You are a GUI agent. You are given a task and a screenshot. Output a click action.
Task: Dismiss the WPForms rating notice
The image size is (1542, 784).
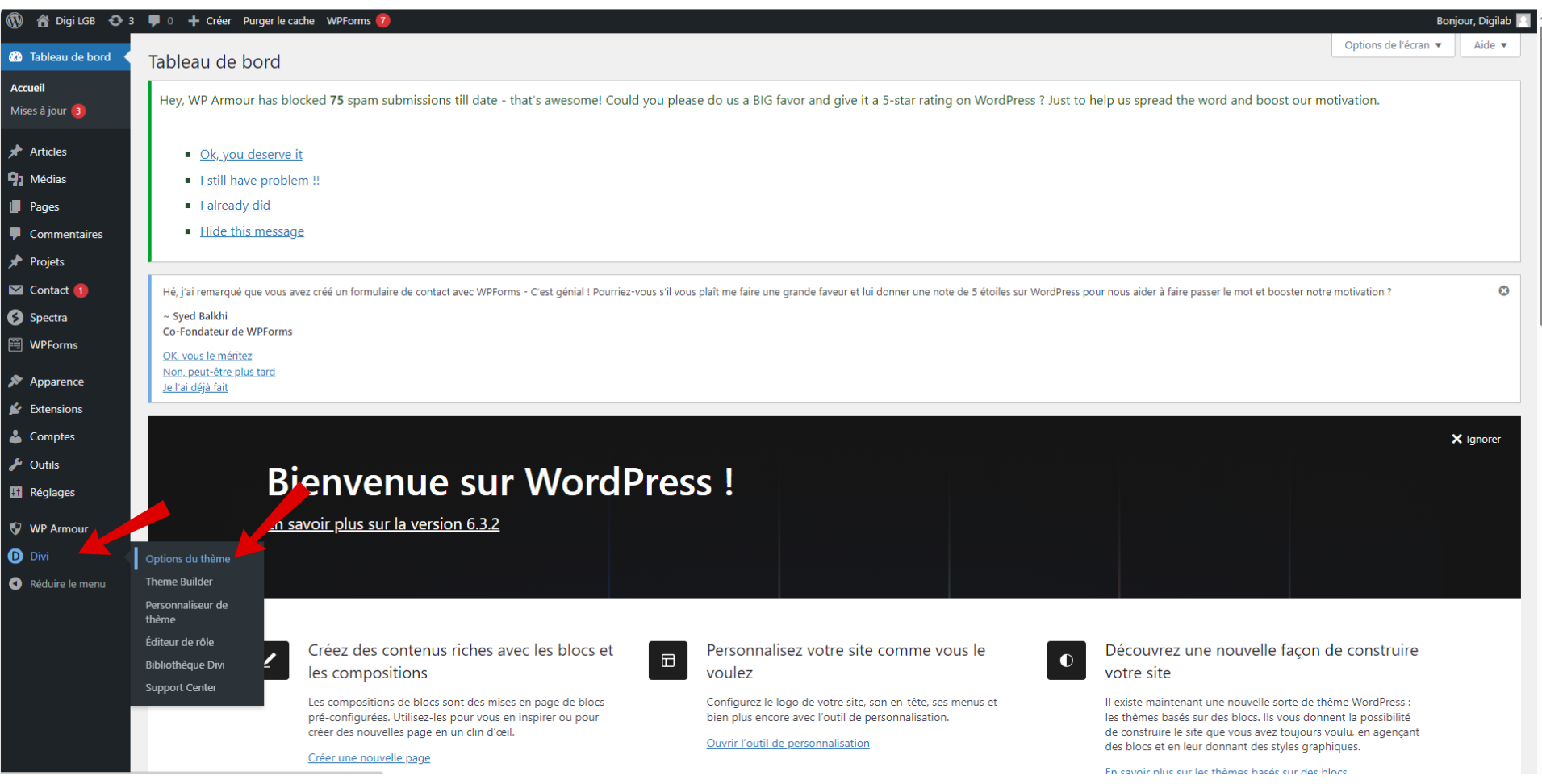point(1503,290)
